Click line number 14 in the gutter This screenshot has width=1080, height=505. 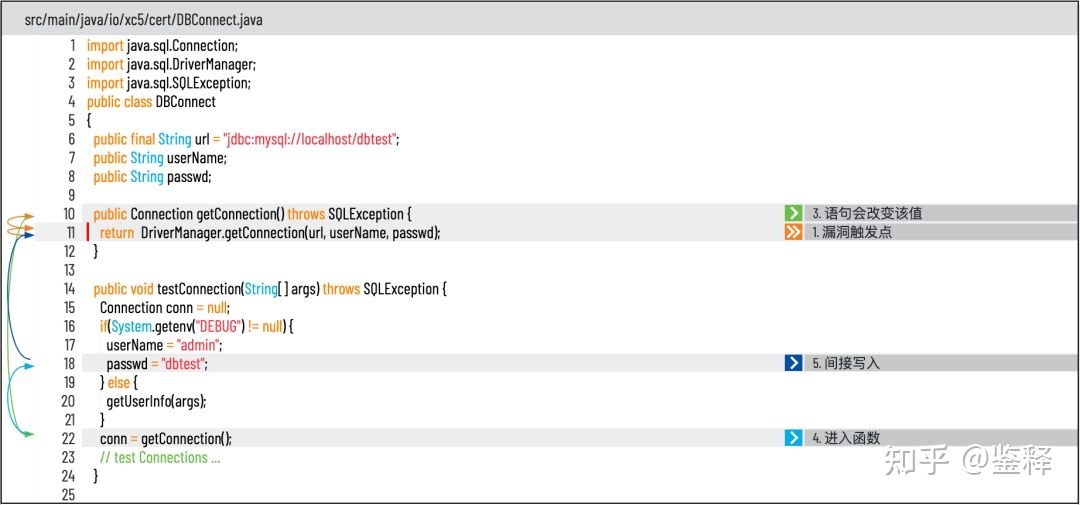tap(69, 289)
